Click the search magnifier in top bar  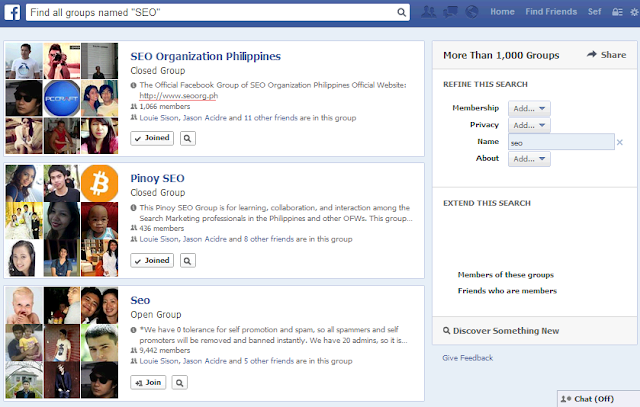[x=402, y=13]
